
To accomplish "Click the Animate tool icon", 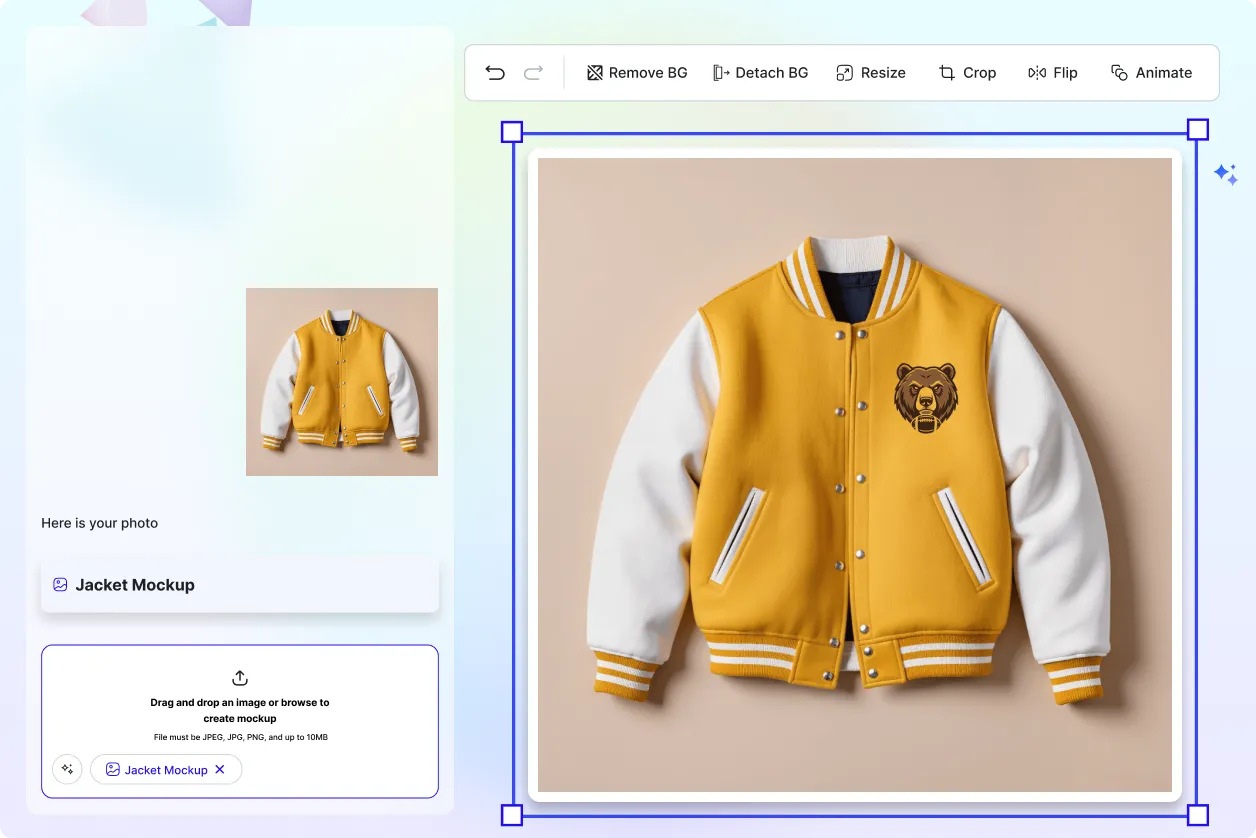I will (x=1117, y=72).
